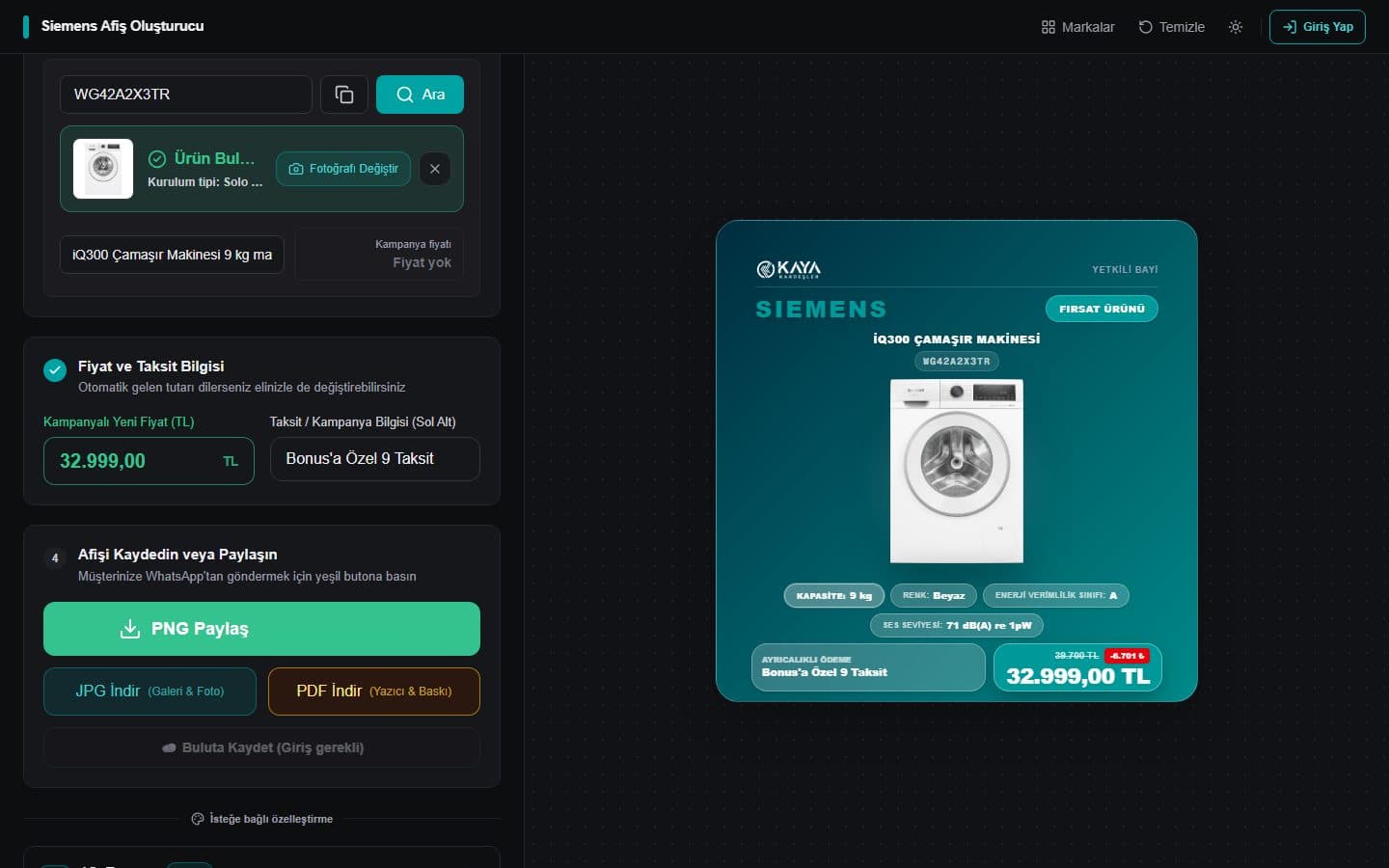Click the Fotoğrafı Değiştir button
This screenshot has height=868, width=1389.
tap(343, 169)
